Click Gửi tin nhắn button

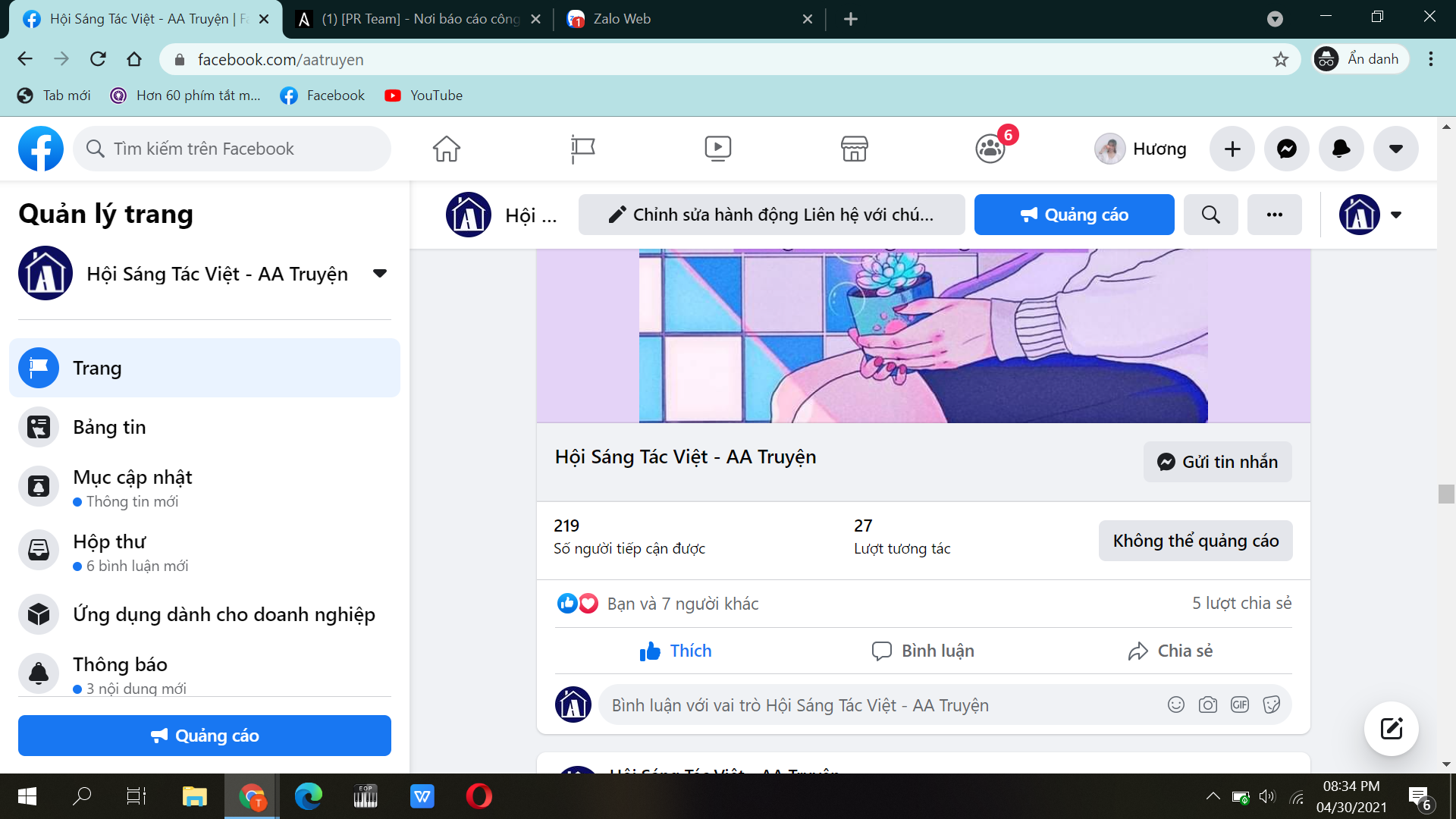(x=1217, y=462)
